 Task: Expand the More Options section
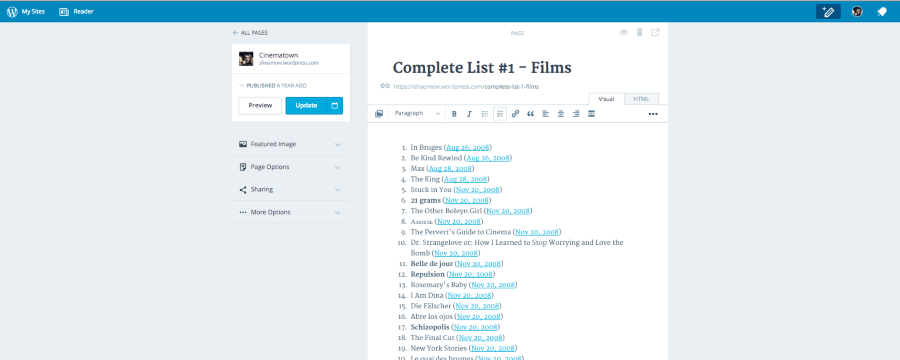click(x=290, y=212)
